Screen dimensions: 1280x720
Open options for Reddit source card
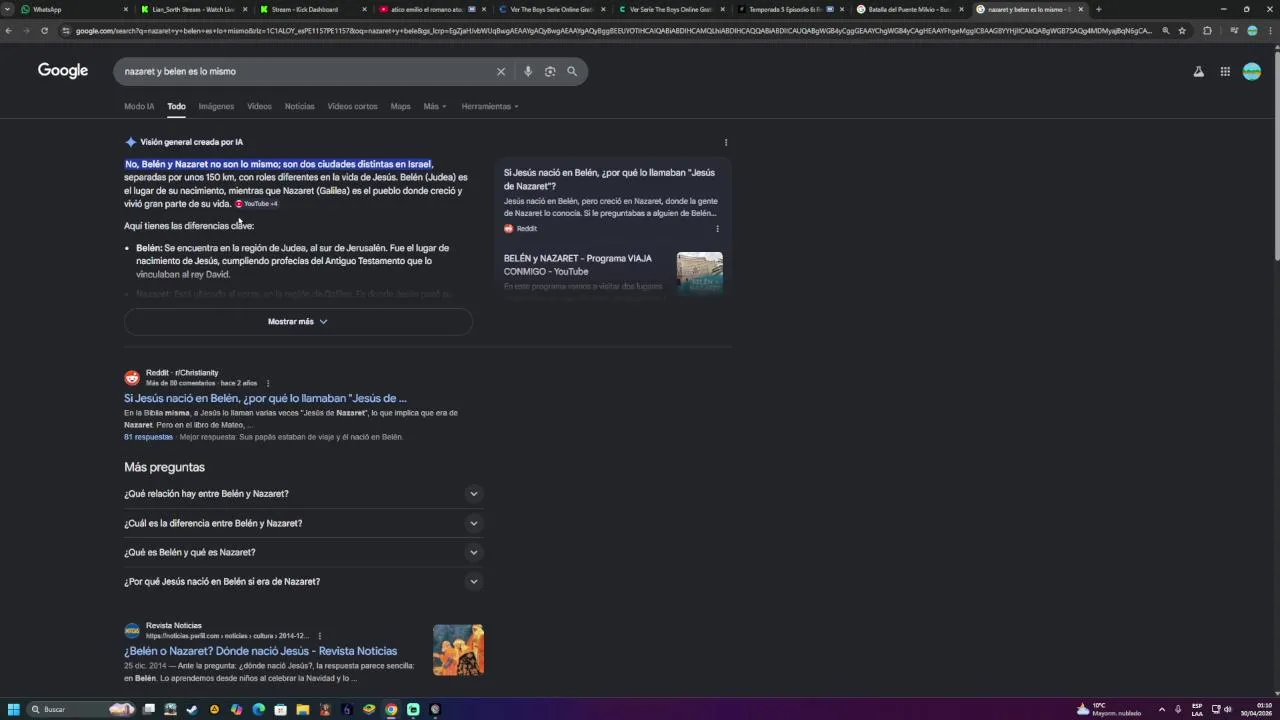tap(717, 228)
